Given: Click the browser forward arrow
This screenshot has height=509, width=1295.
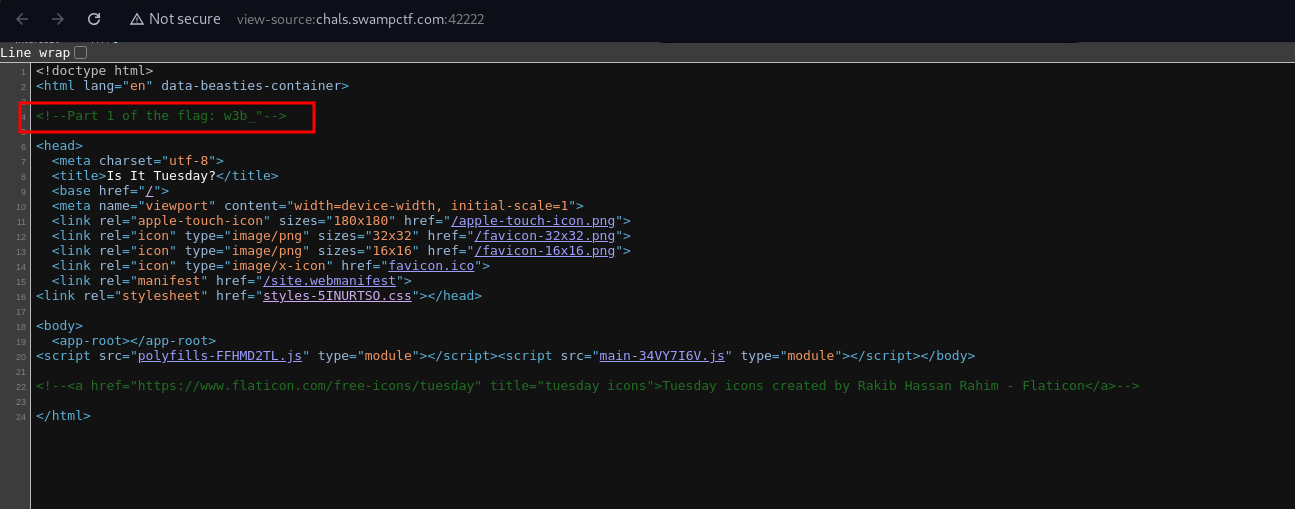Looking at the screenshot, I should coord(58,19).
